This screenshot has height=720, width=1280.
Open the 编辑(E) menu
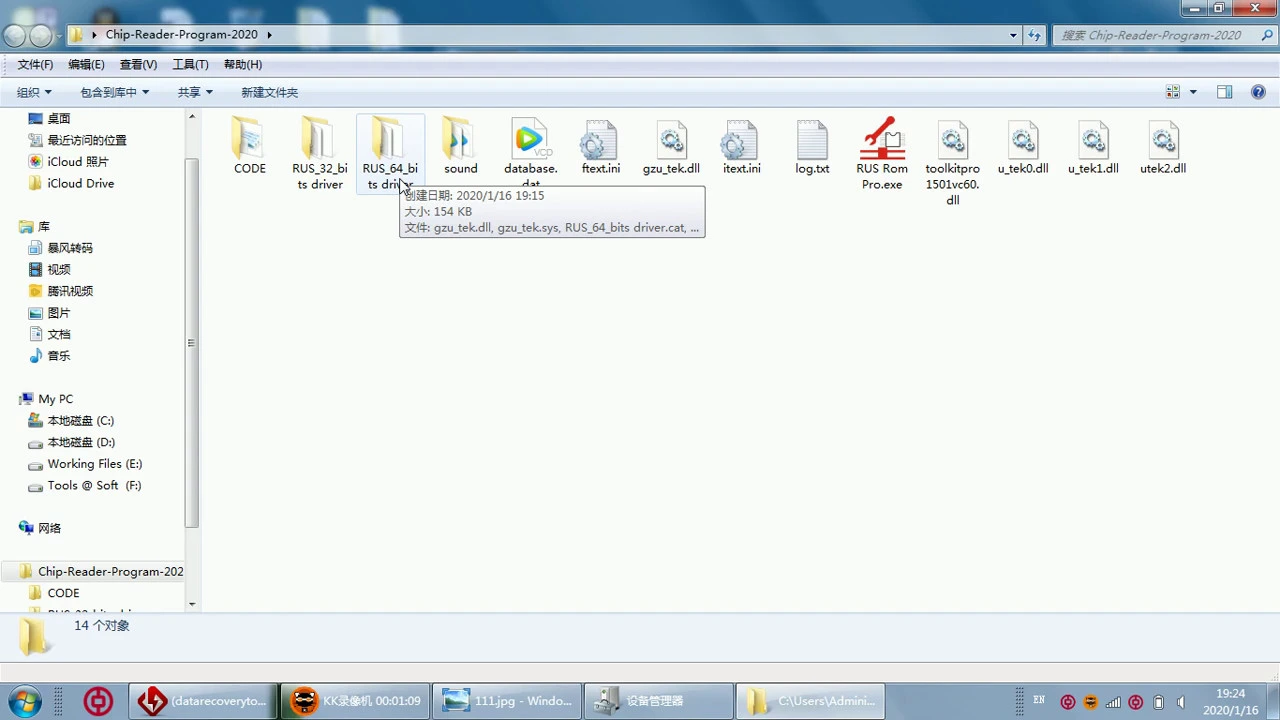point(86,64)
